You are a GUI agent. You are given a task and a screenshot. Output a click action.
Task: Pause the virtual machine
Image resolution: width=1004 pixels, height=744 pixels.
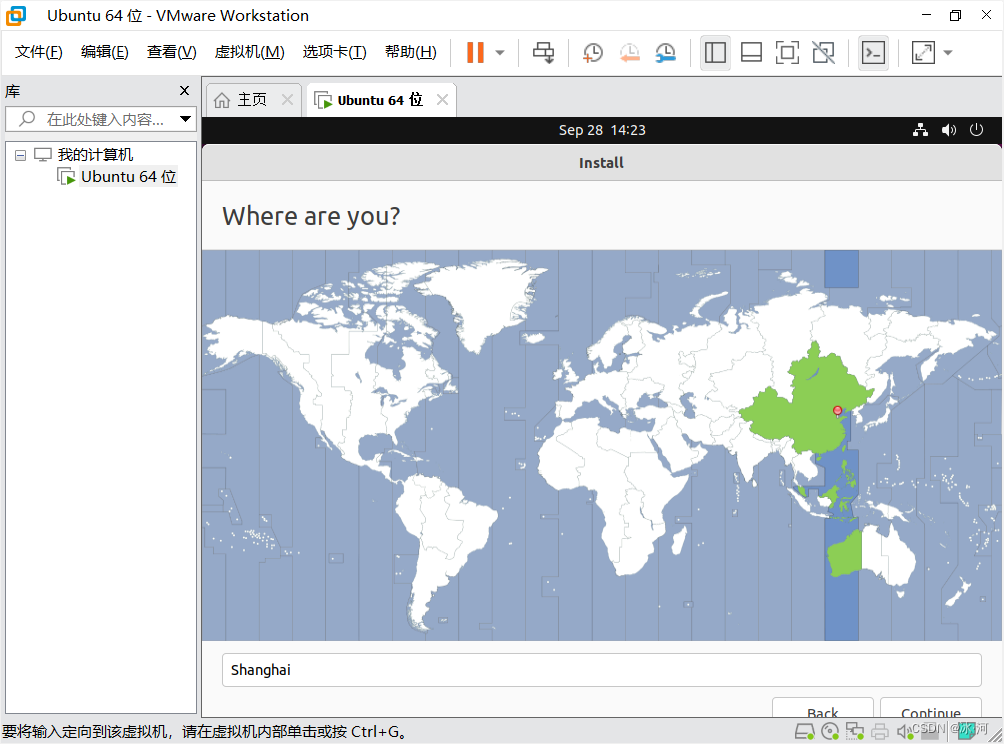click(x=475, y=53)
